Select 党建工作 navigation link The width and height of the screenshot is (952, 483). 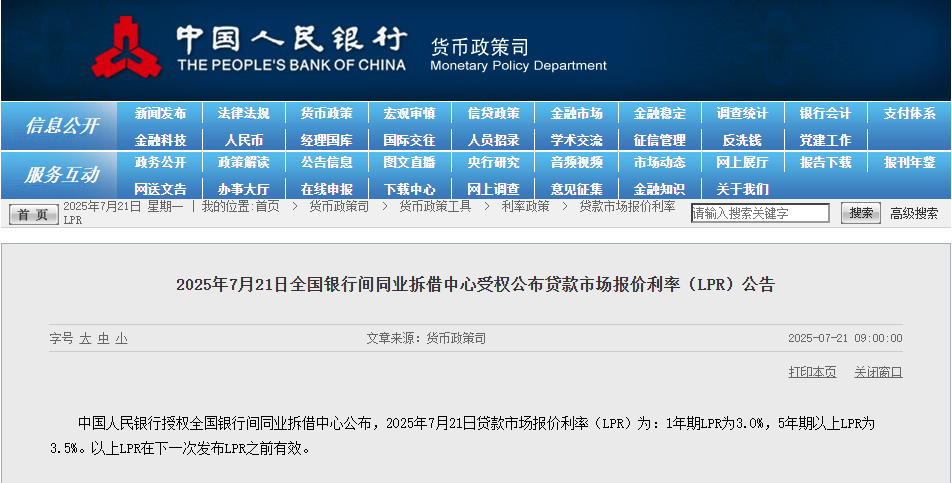[826, 140]
